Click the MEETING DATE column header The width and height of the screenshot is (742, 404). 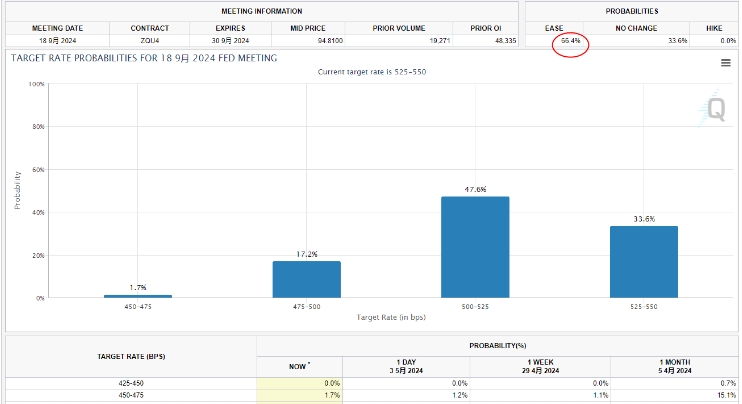(x=57, y=28)
